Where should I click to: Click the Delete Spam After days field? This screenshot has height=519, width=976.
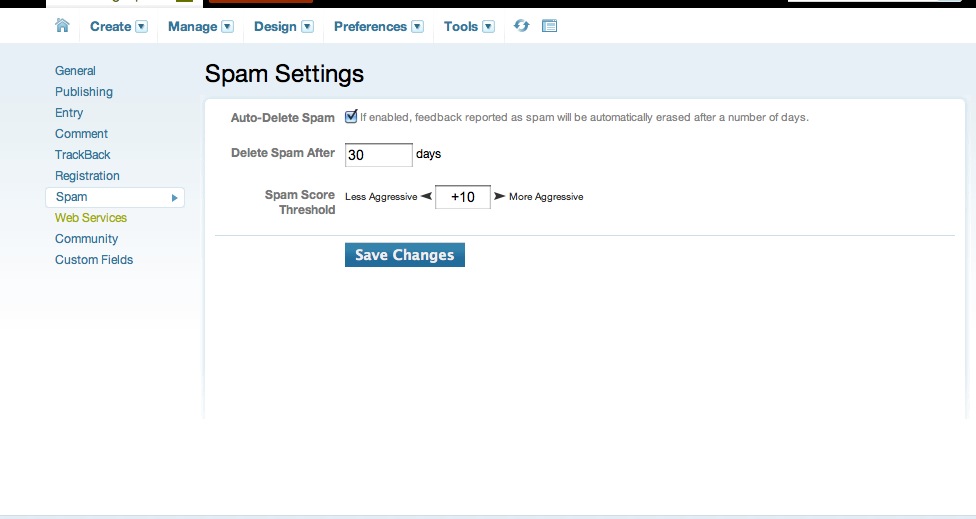pyautogui.click(x=378, y=155)
